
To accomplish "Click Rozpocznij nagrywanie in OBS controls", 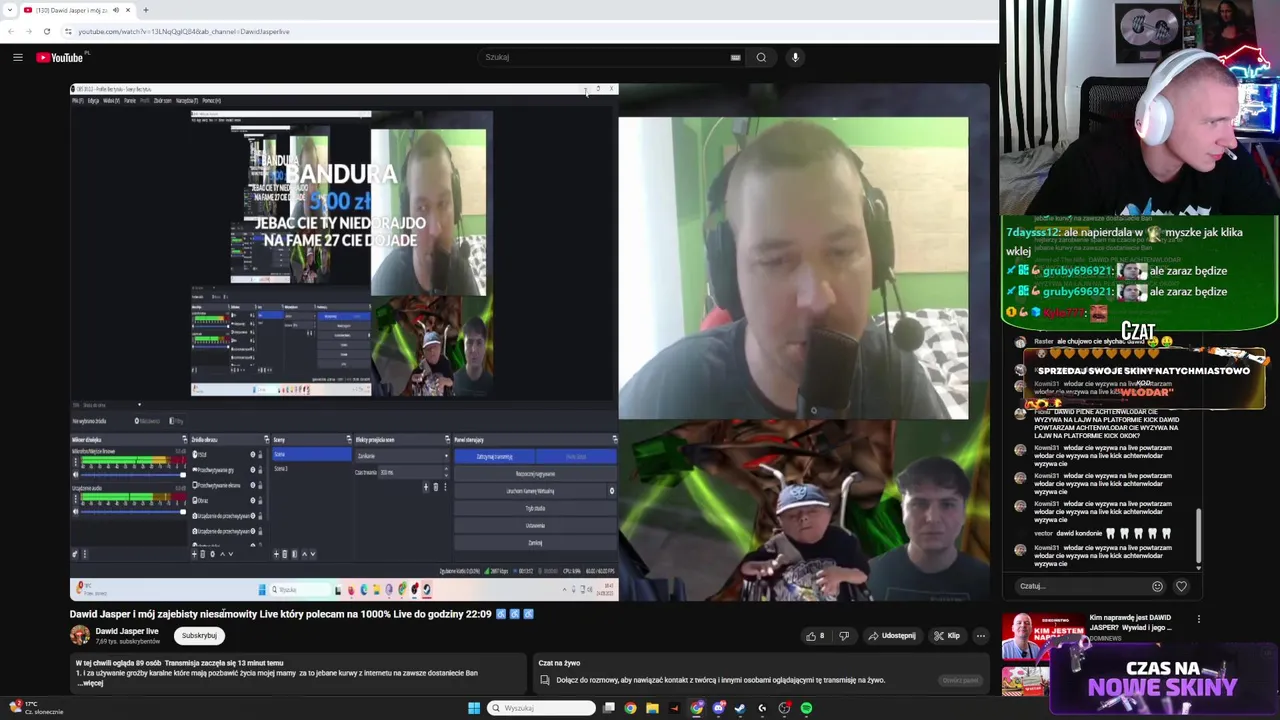I will 536,474.
